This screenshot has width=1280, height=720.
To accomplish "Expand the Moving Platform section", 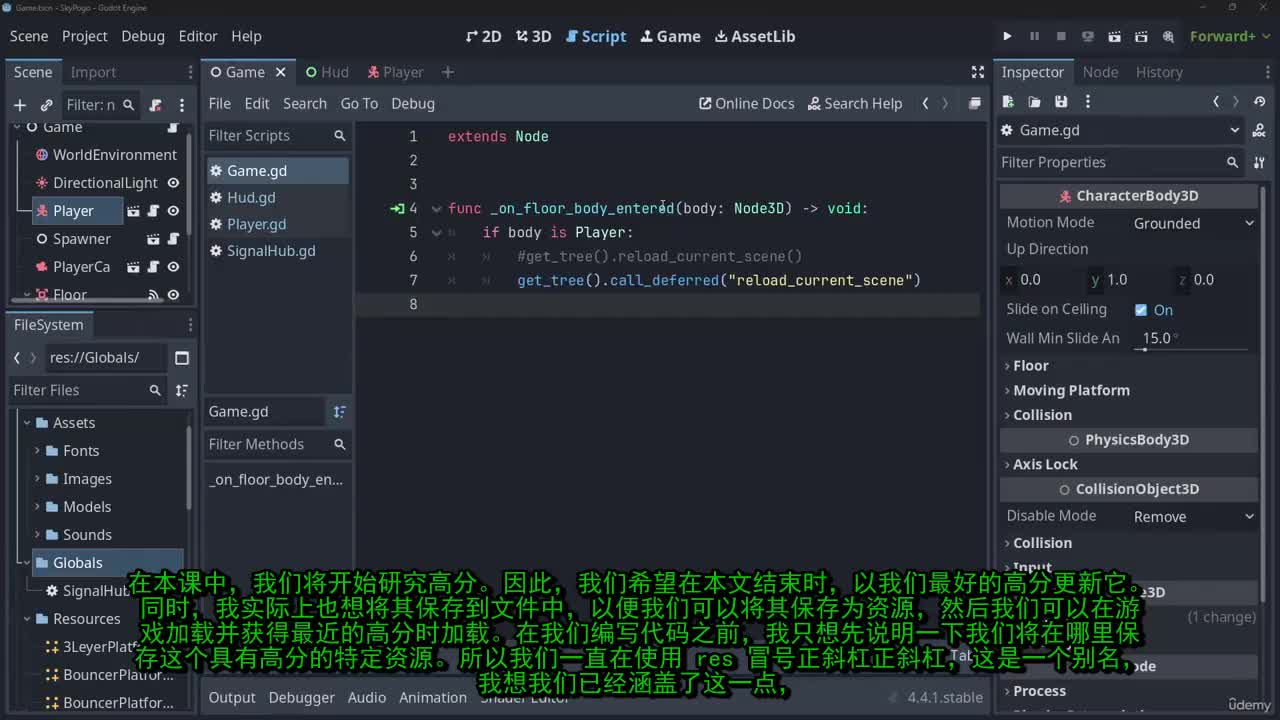I will [1070, 390].
